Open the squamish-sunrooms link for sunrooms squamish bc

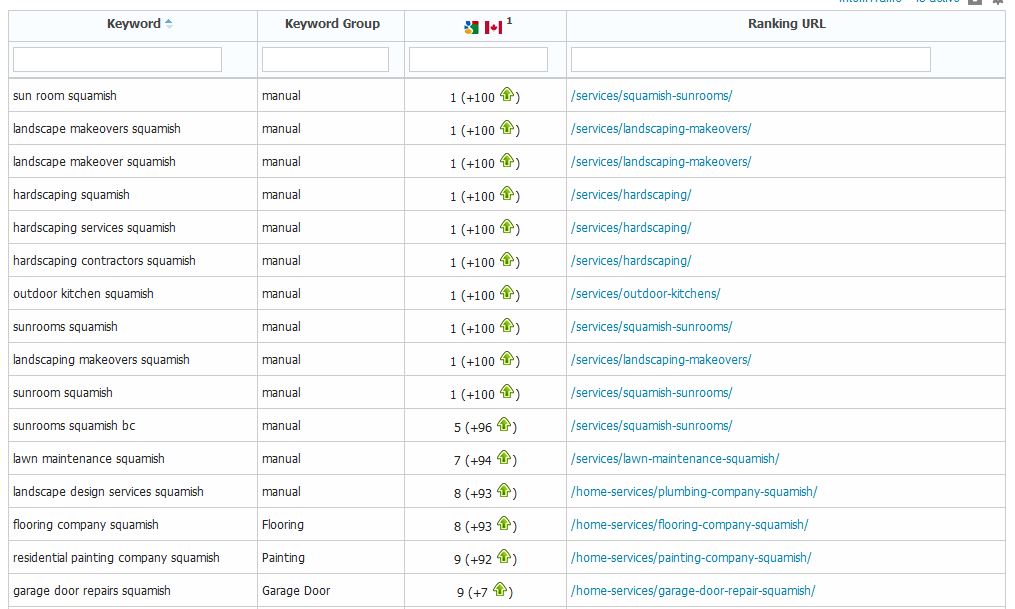[x=651, y=426]
